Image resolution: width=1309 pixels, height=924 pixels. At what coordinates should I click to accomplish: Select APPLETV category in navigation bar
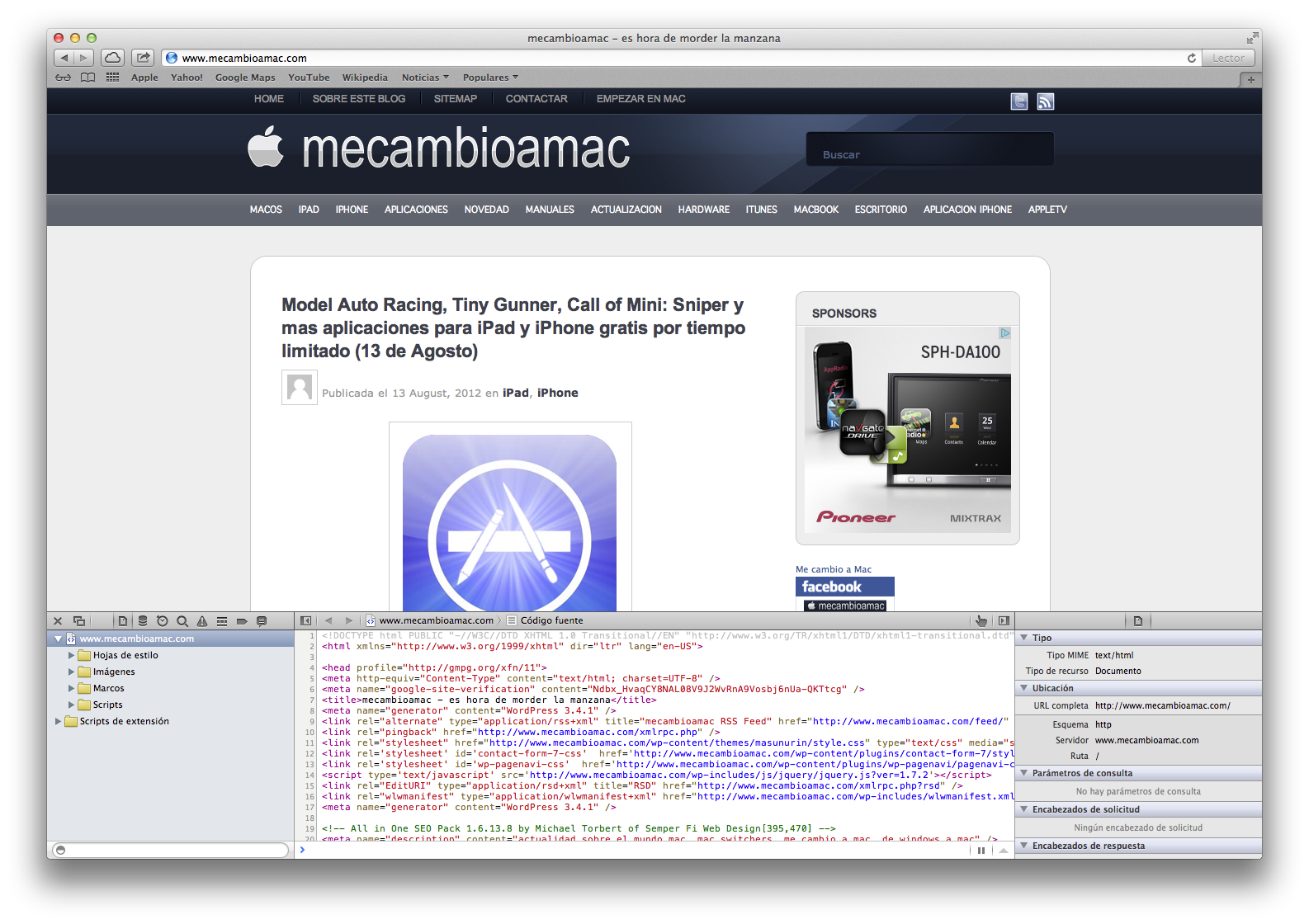(1047, 210)
